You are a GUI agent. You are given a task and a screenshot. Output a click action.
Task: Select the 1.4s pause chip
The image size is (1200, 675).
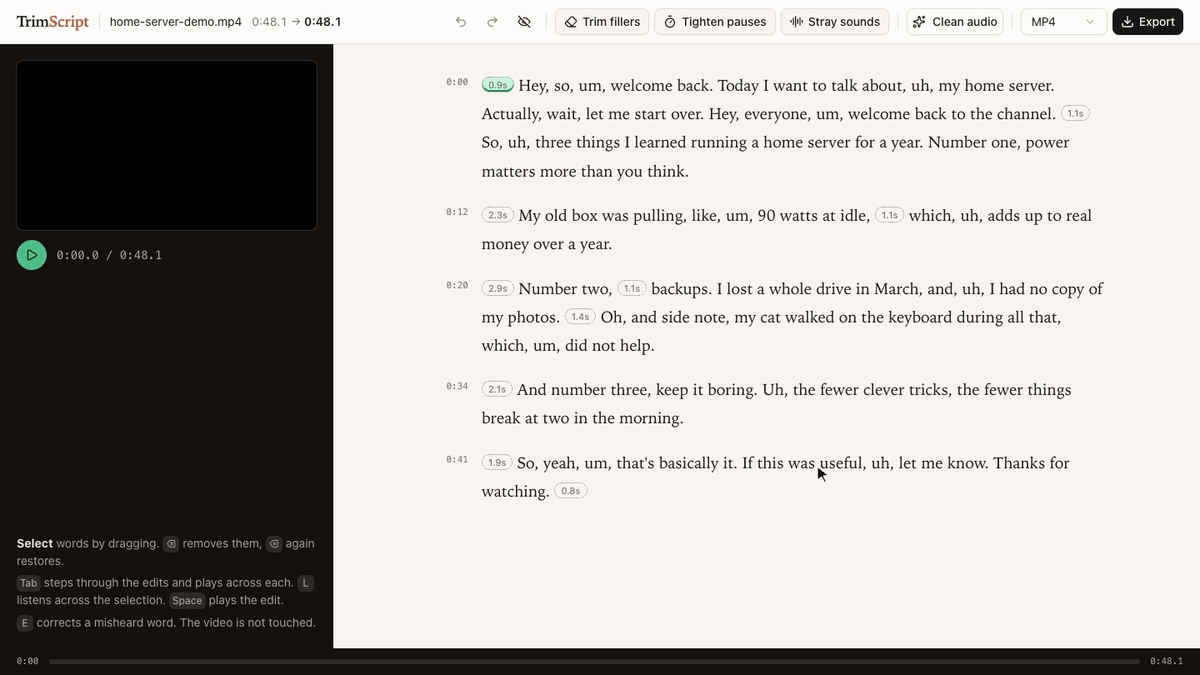click(x=580, y=317)
